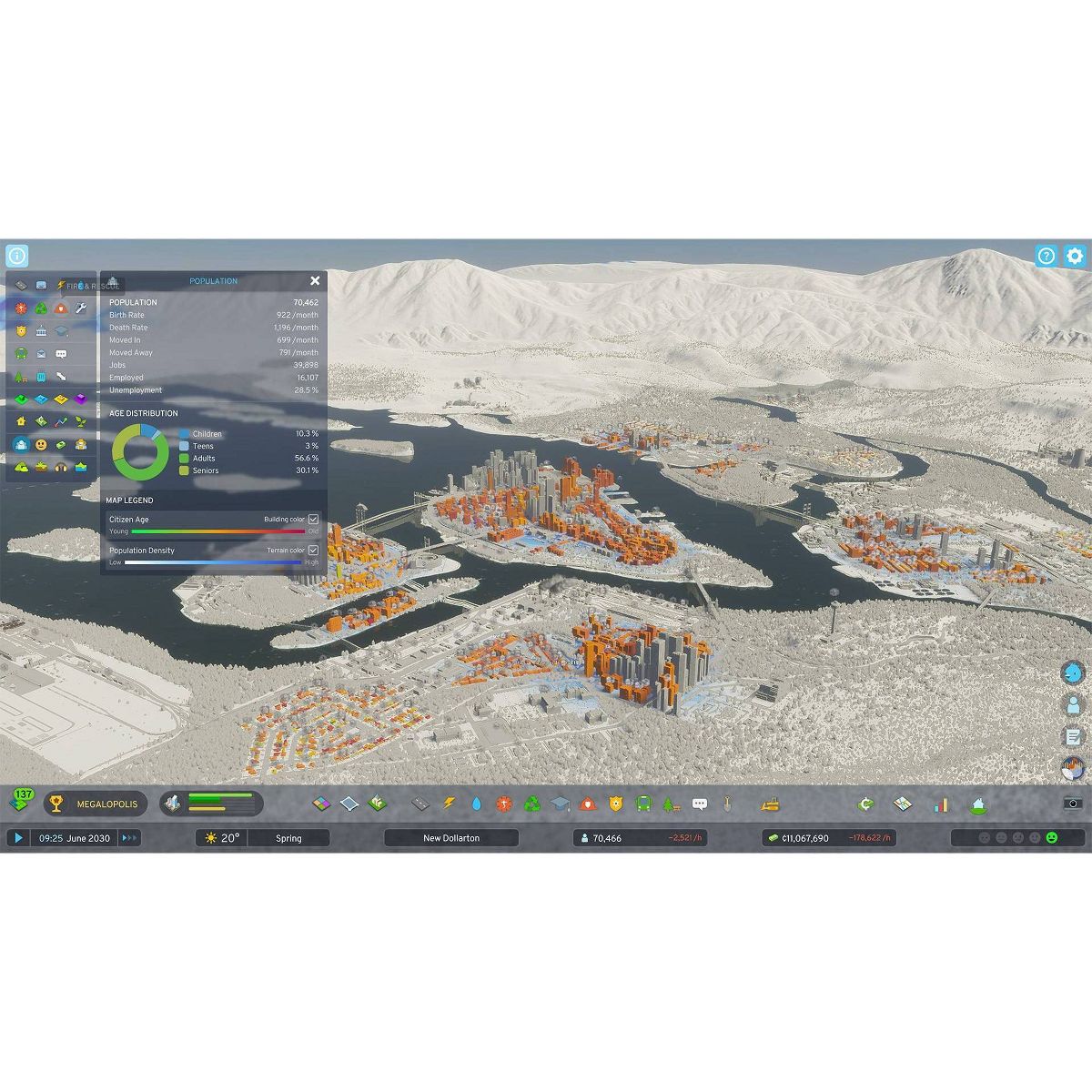Open the Electricity menu in bottom toolbar
Screen dimensions: 1092x1092
click(x=449, y=804)
